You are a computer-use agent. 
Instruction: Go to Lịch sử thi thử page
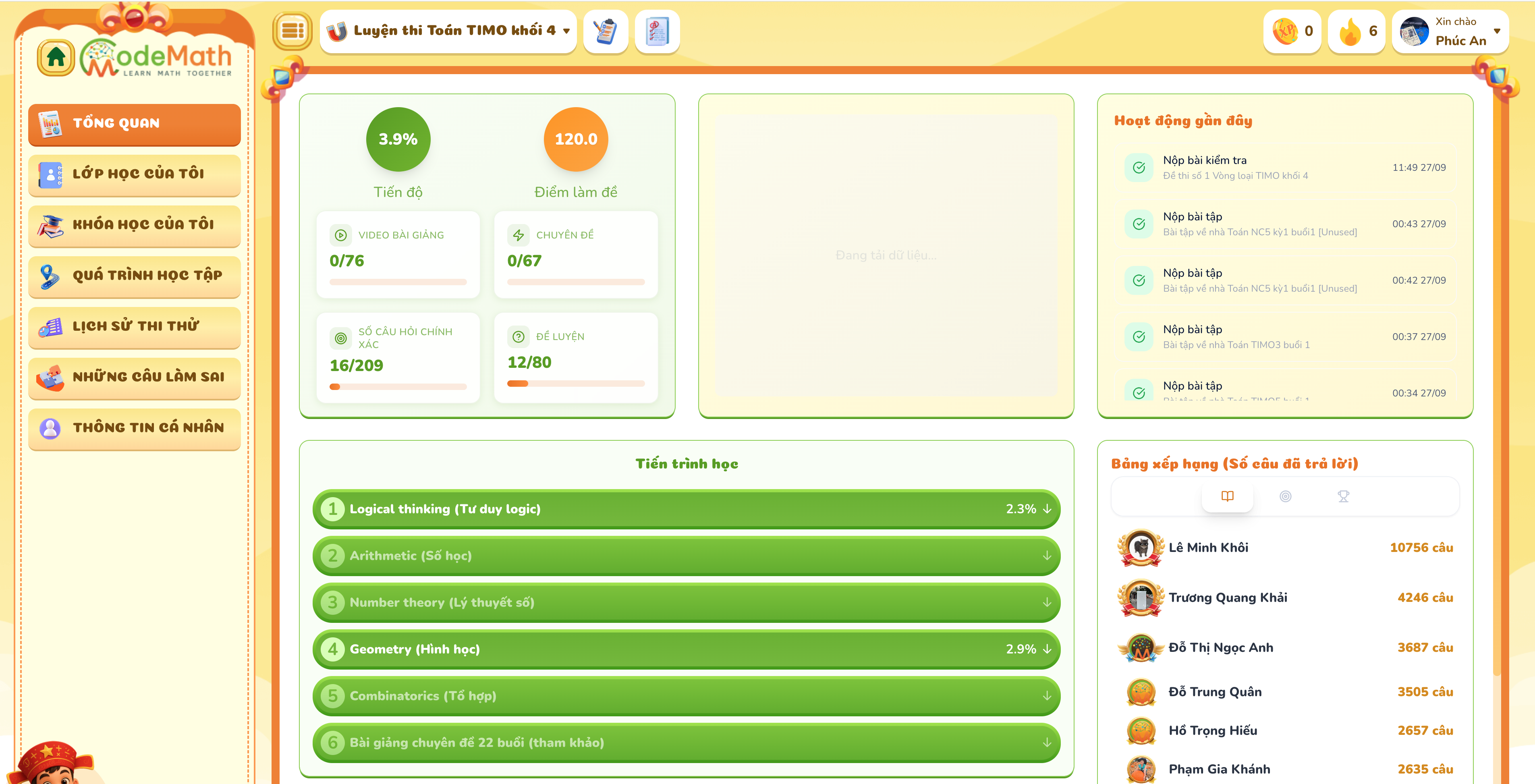tap(135, 326)
